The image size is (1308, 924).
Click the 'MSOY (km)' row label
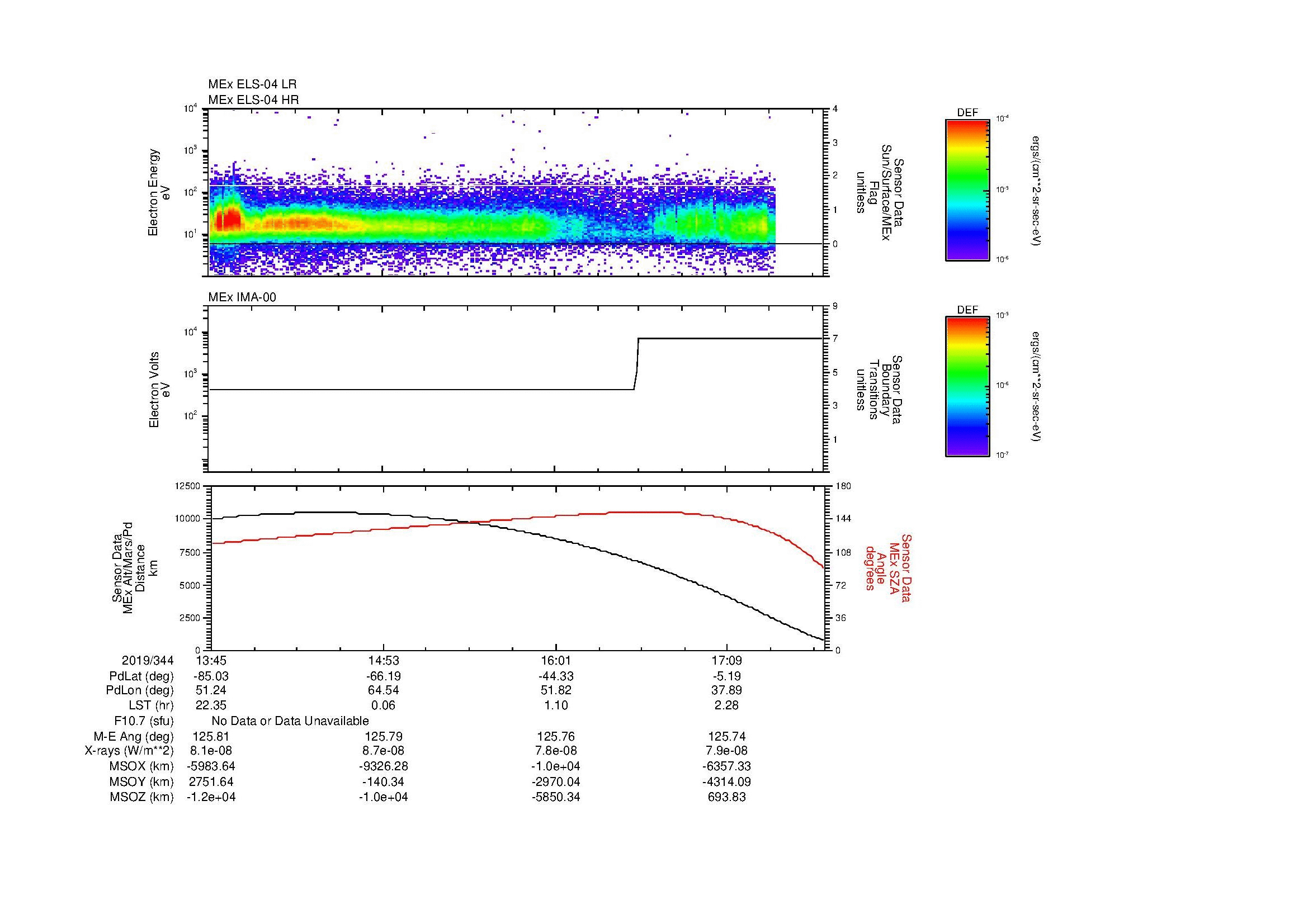pyautogui.click(x=141, y=781)
